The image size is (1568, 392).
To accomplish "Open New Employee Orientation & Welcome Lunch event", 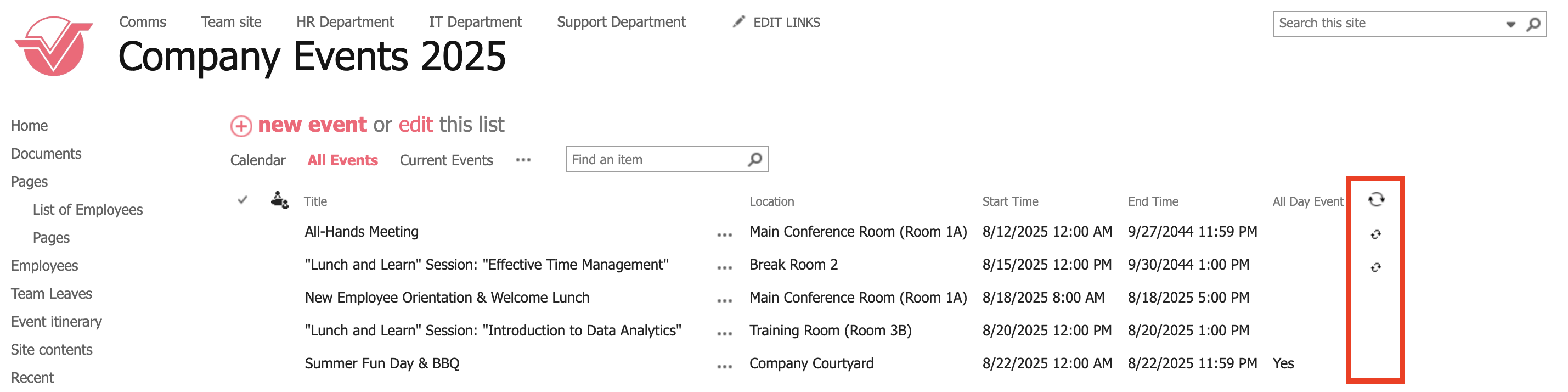I will tap(447, 298).
